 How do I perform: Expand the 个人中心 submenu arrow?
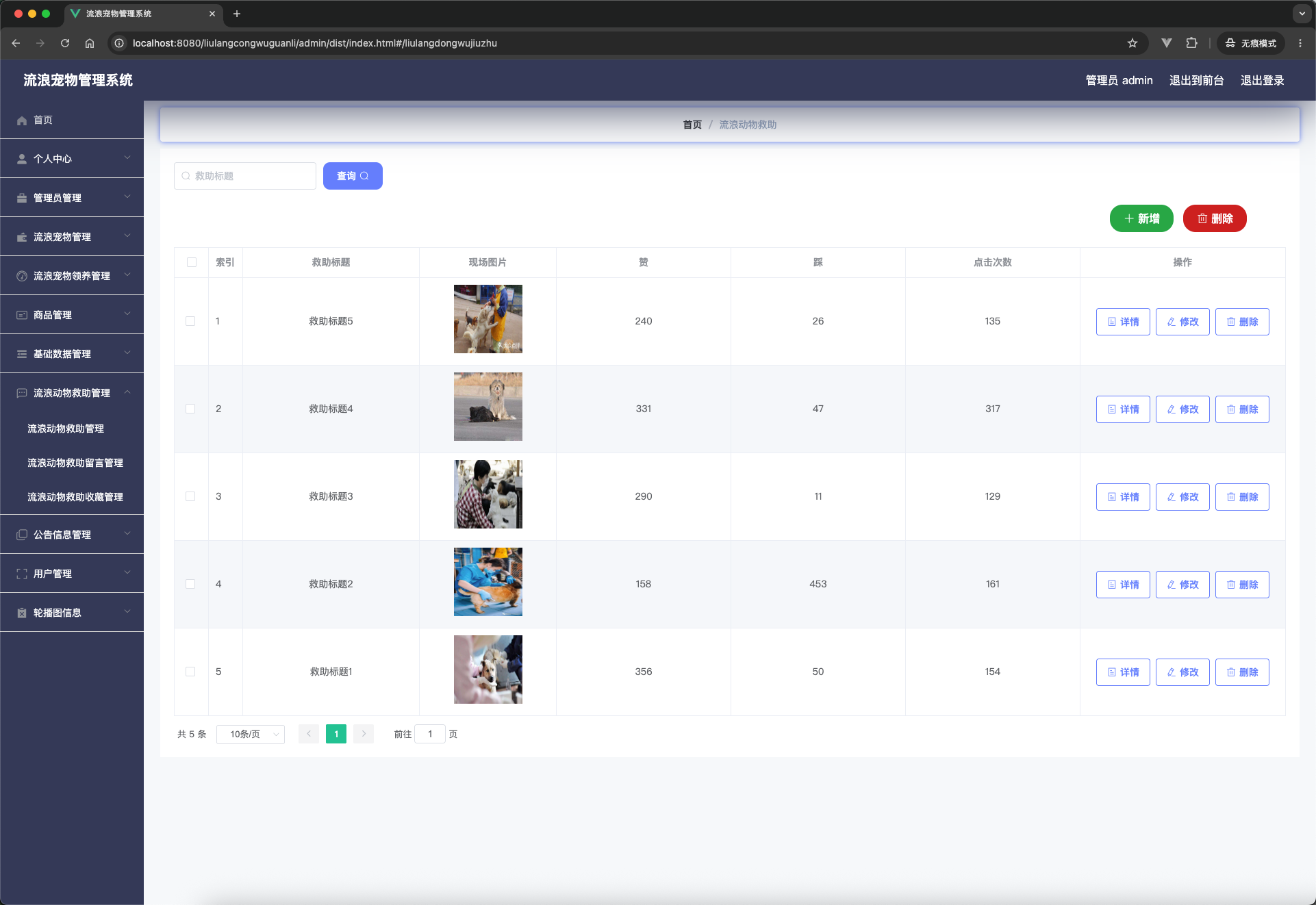point(127,157)
